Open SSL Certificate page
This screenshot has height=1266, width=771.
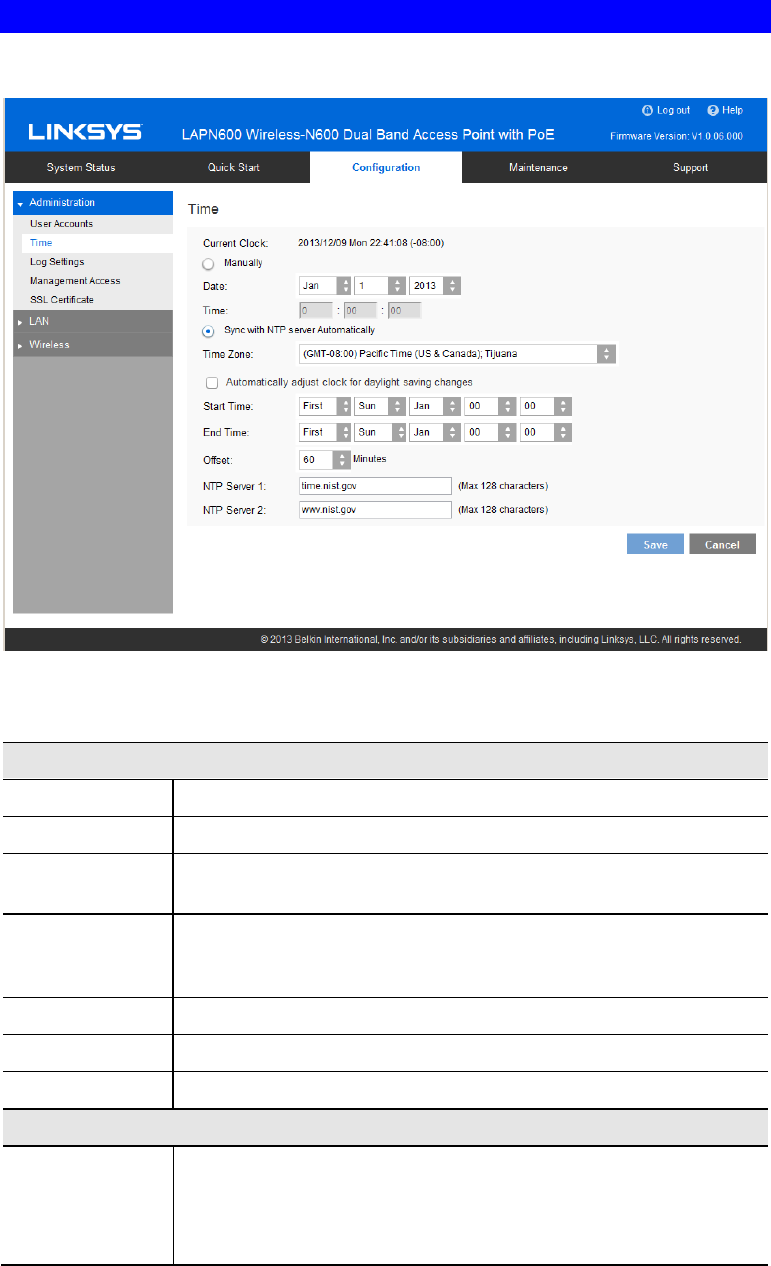pyautogui.click(x=62, y=299)
